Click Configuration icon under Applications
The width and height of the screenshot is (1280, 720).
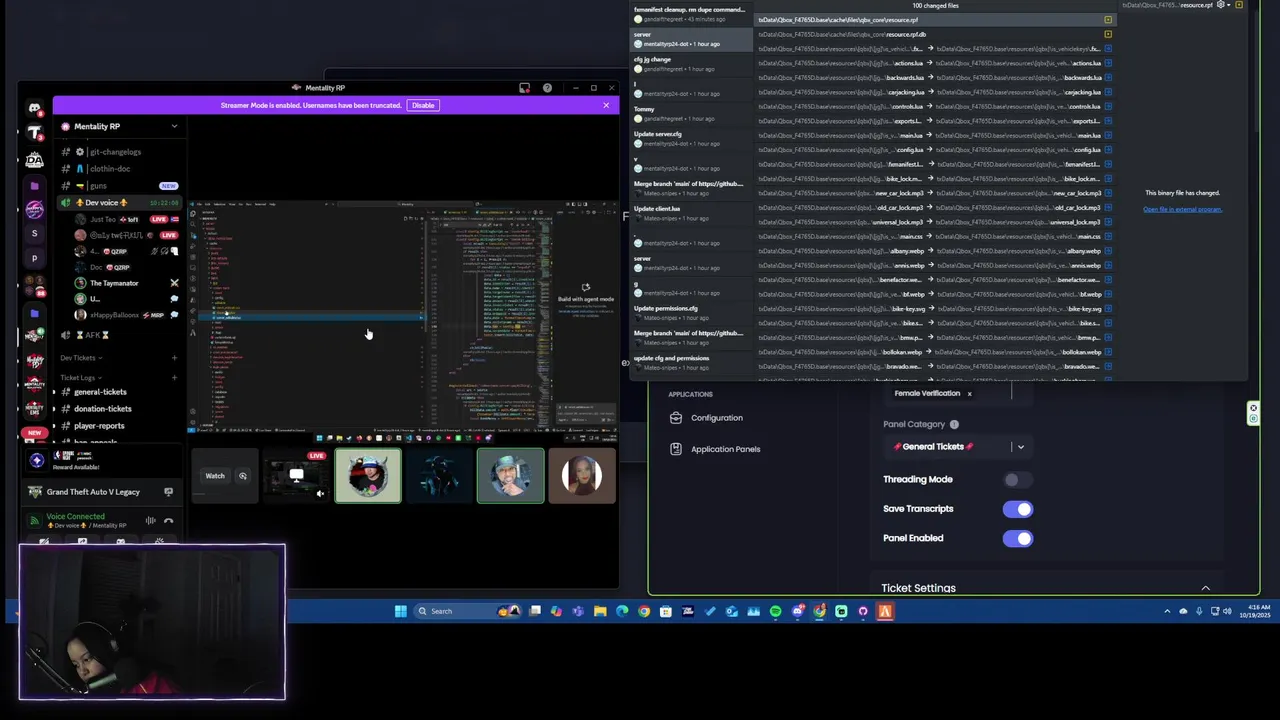pyautogui.click(x=676, y=418)
